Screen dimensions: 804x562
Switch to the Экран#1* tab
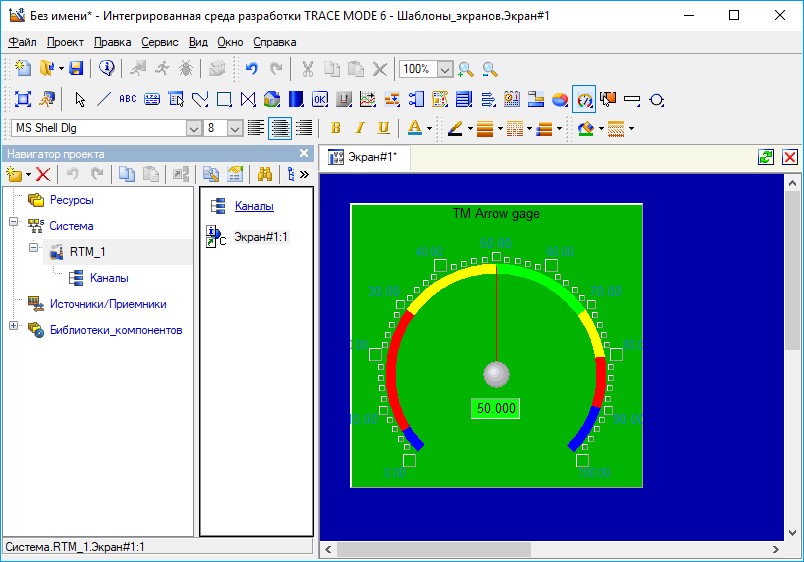[363, 157]
